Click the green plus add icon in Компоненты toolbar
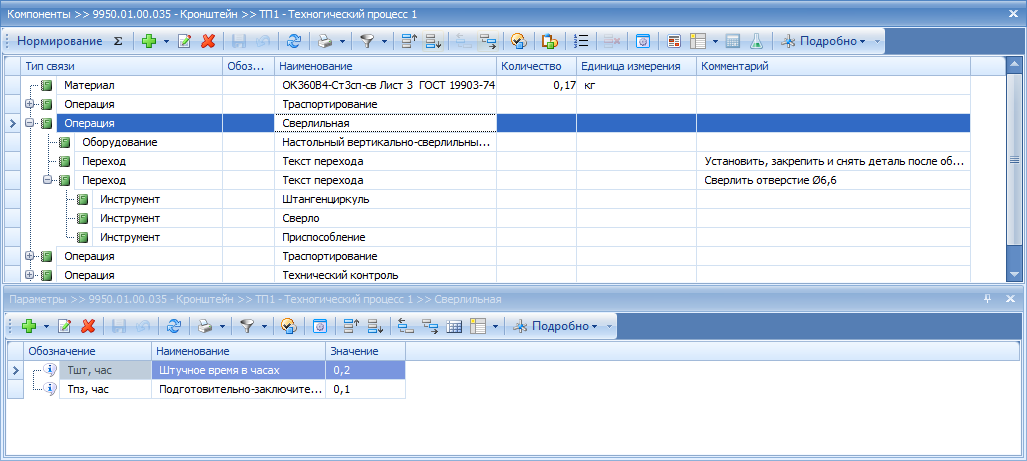The height and width of the screenshot is (461, 1027). (x=149, y=41)
